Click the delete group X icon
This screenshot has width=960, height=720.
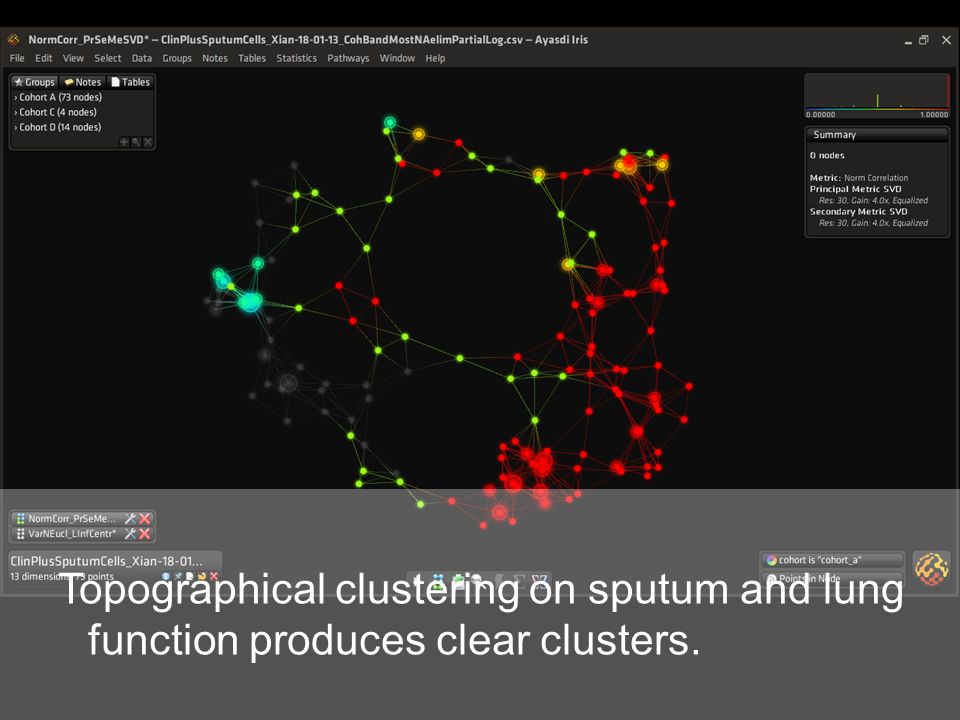pyautogui.click(x=148, y=142)
